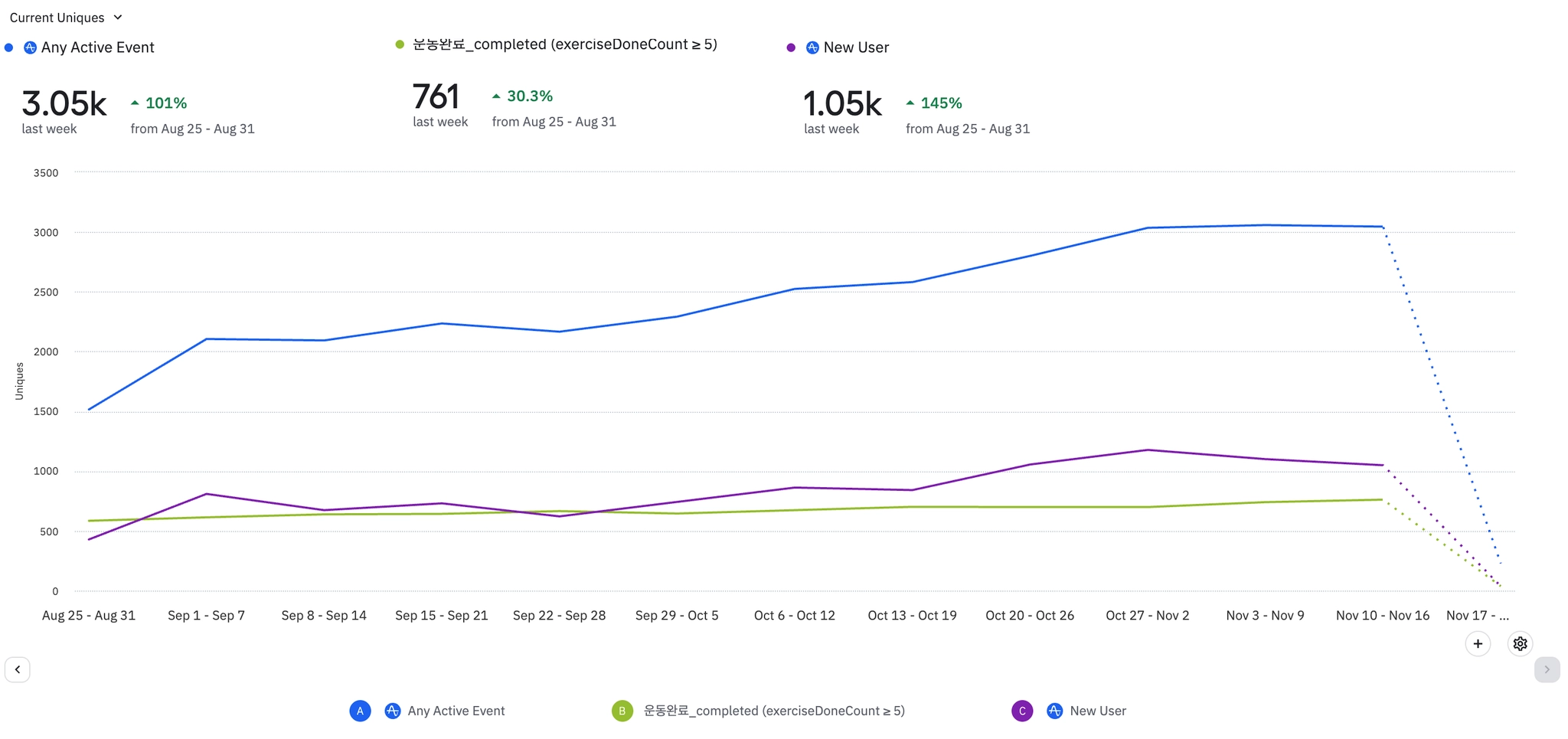
Task: Click the Amplitude icon beside bottom New User
Action: pyautogui.click(x=1054, y=711)
